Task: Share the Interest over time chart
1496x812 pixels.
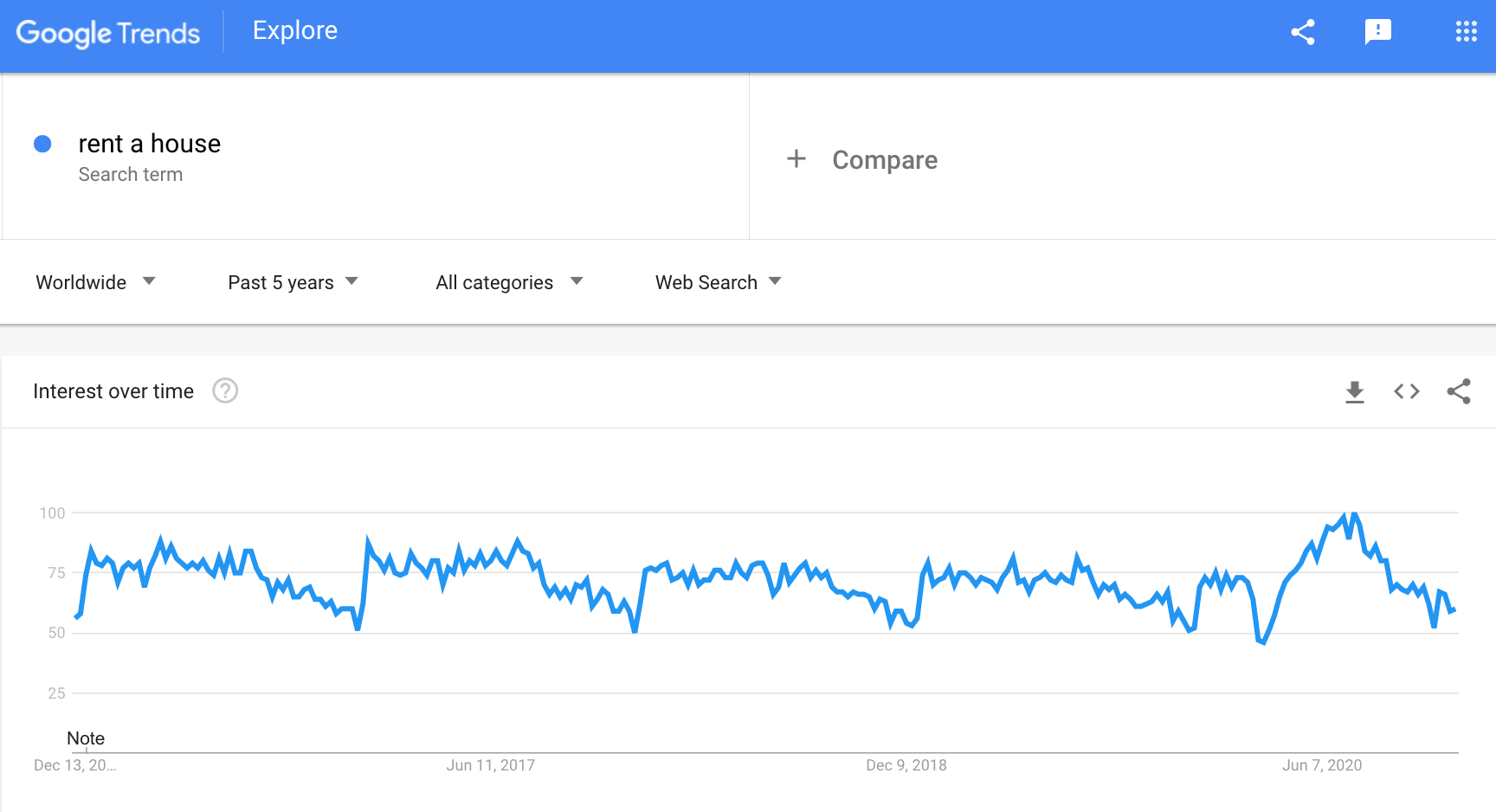Action: pyautogui.click(x=1459, y=391)
